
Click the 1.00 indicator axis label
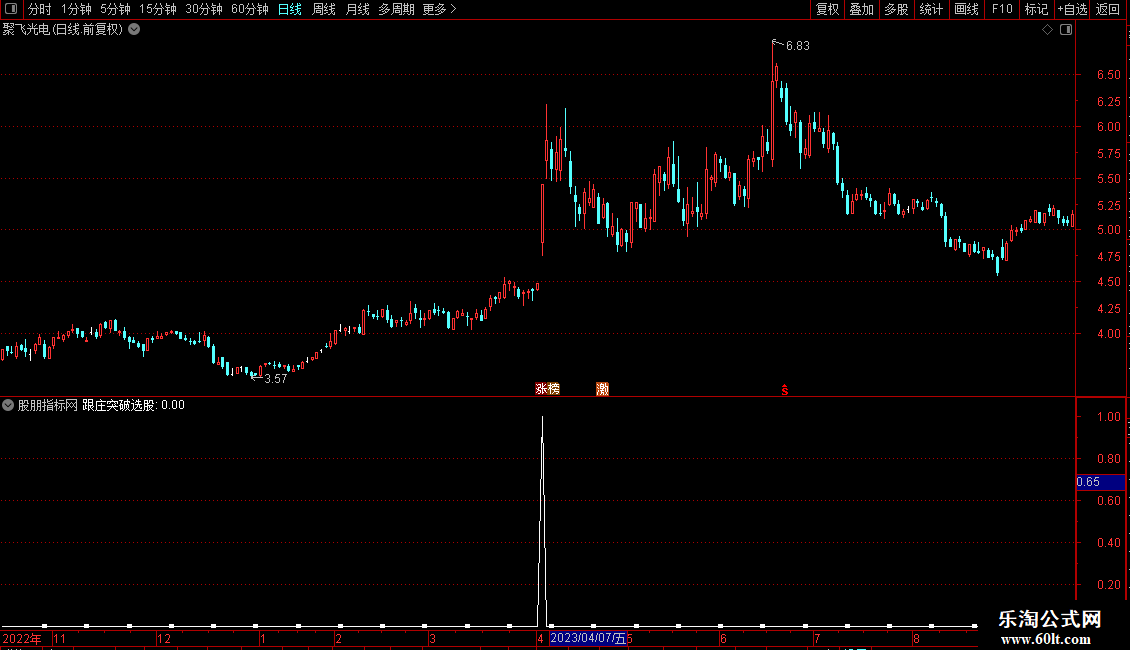1108,417
